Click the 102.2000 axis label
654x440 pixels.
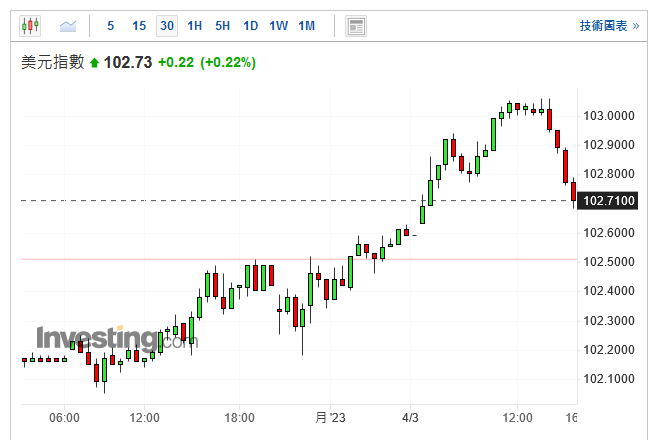pos(609,350)
